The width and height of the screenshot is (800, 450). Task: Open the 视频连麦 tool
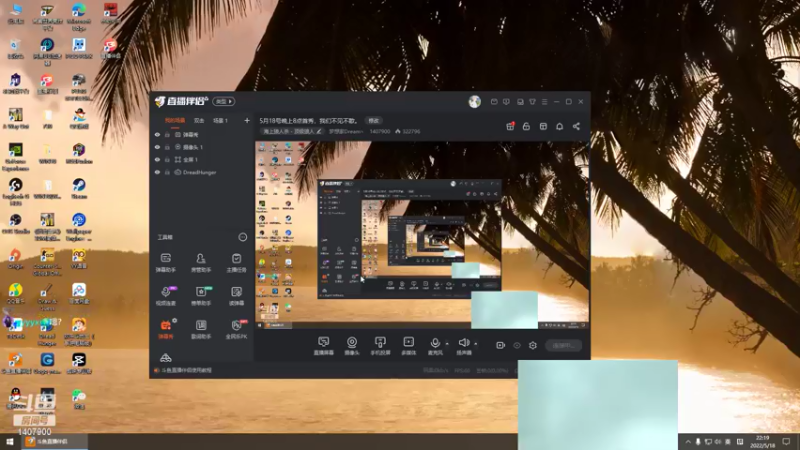165,295
